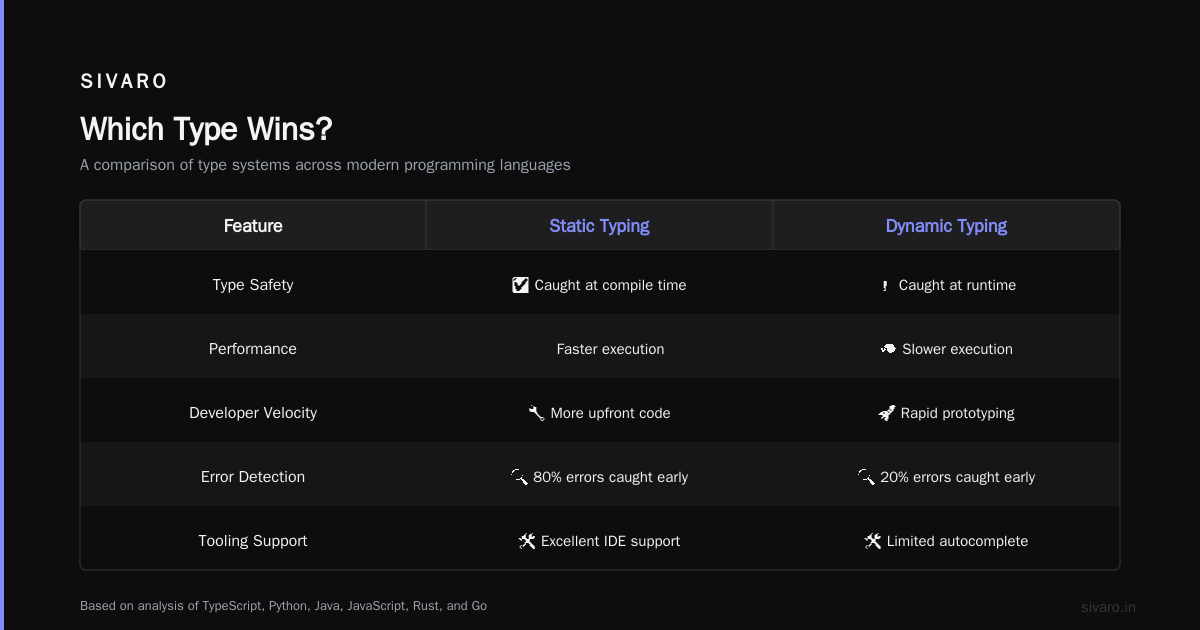Select the Static Typing column header

(x=599, y=226)
